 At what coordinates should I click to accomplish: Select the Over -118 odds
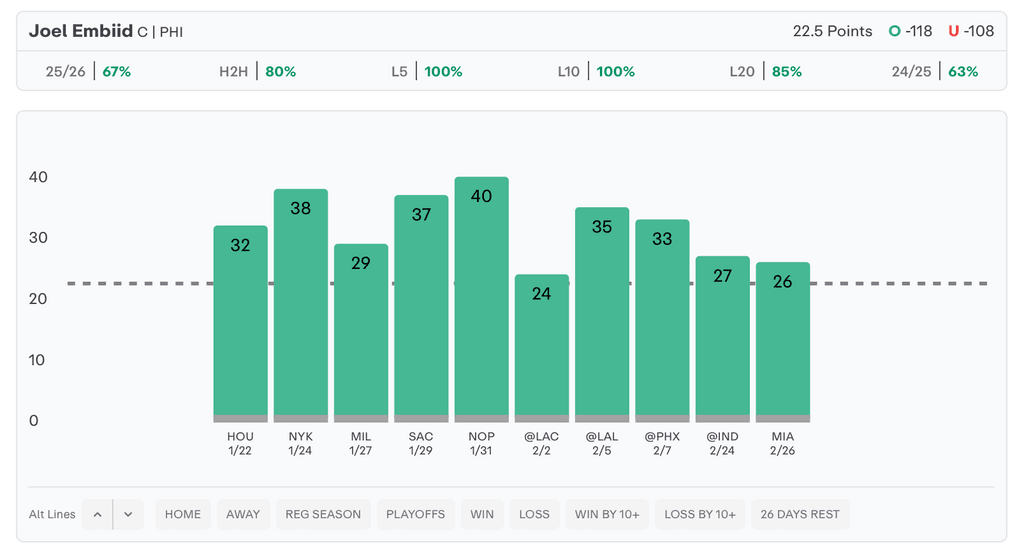pos(910,31)
